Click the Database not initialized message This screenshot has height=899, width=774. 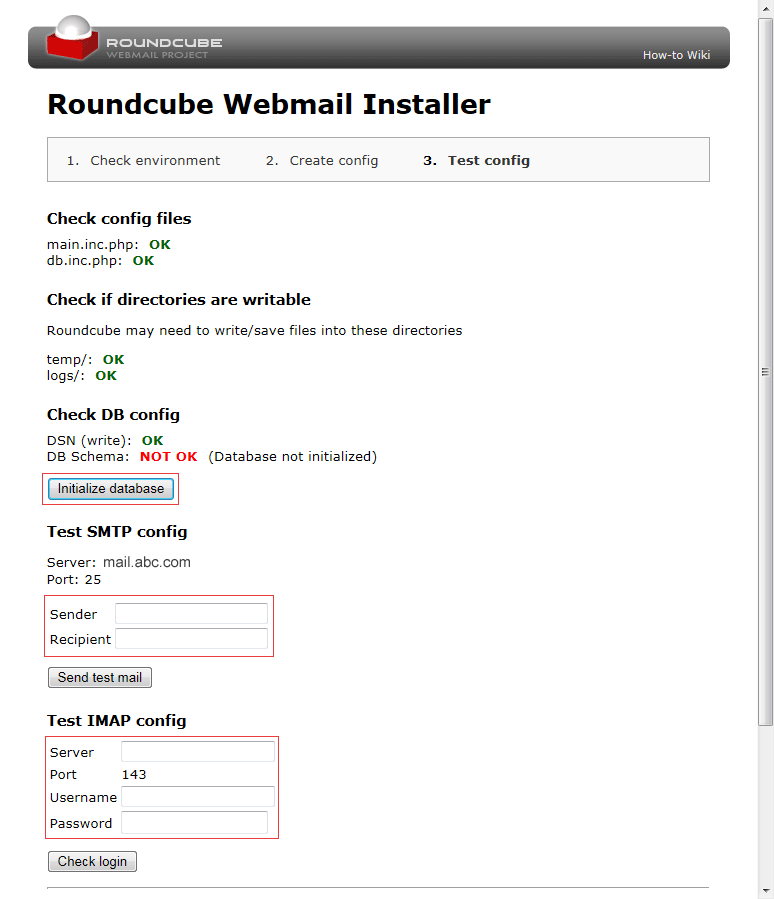[x=292, y=456]
